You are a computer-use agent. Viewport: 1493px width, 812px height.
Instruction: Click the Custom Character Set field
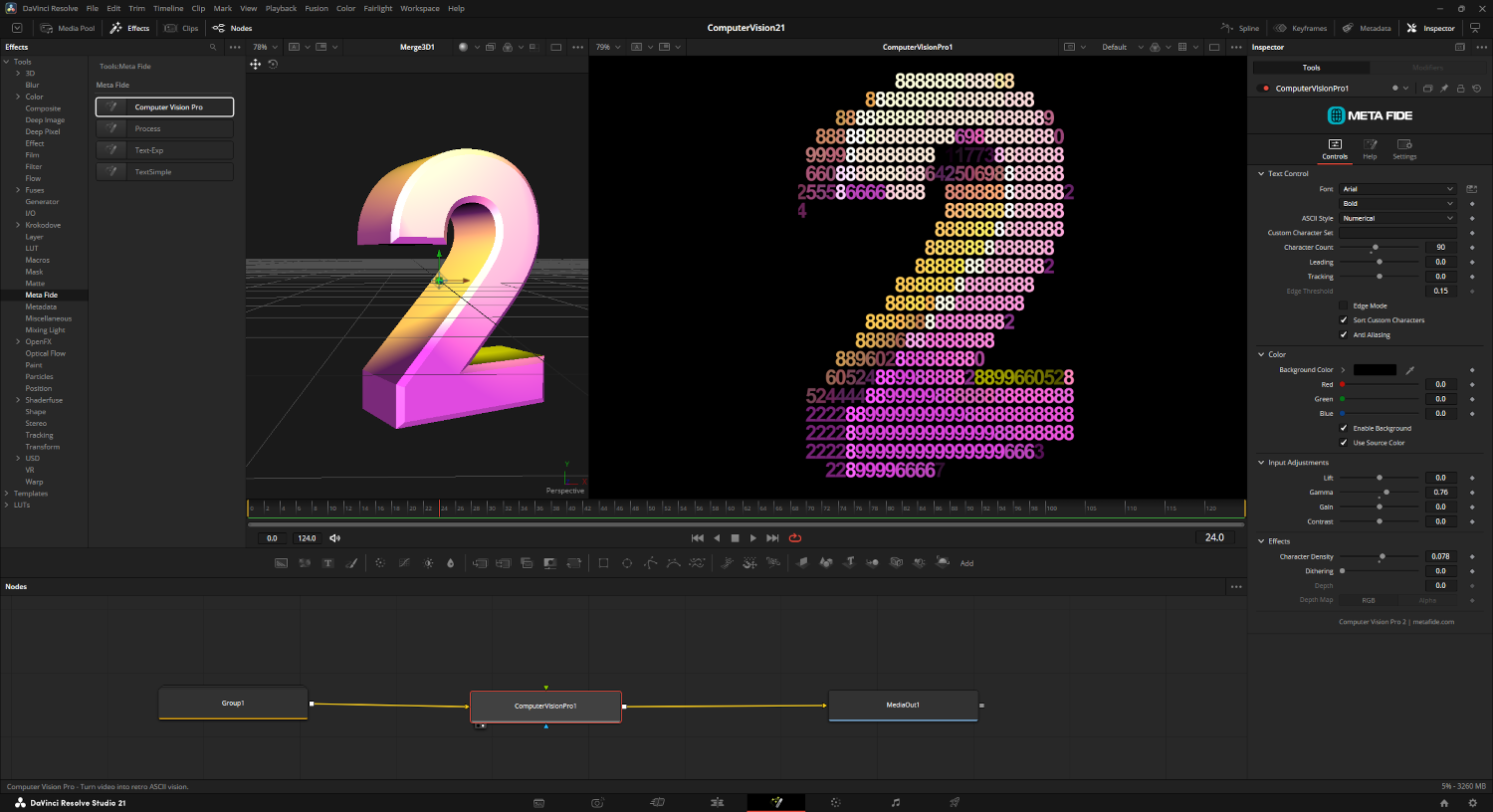[1397, 233]
